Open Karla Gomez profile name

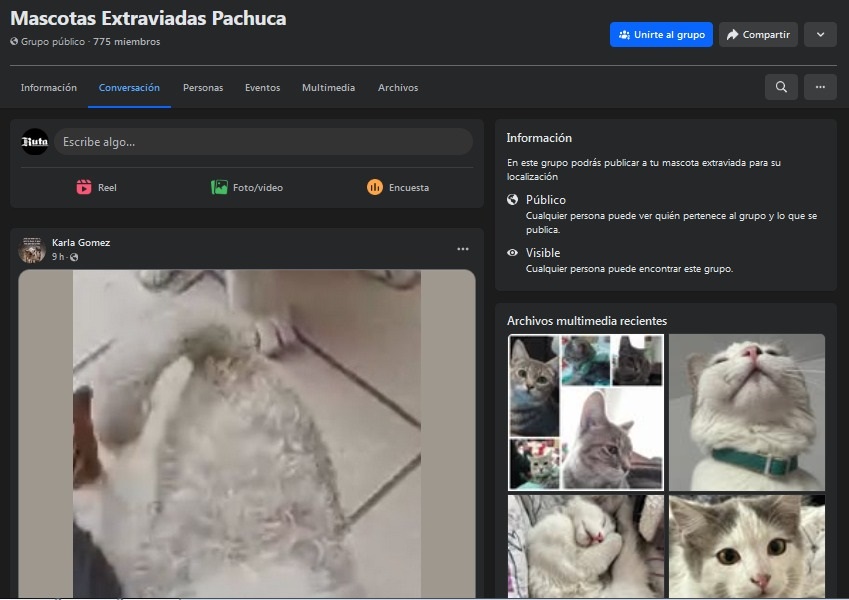click(81, 243)
